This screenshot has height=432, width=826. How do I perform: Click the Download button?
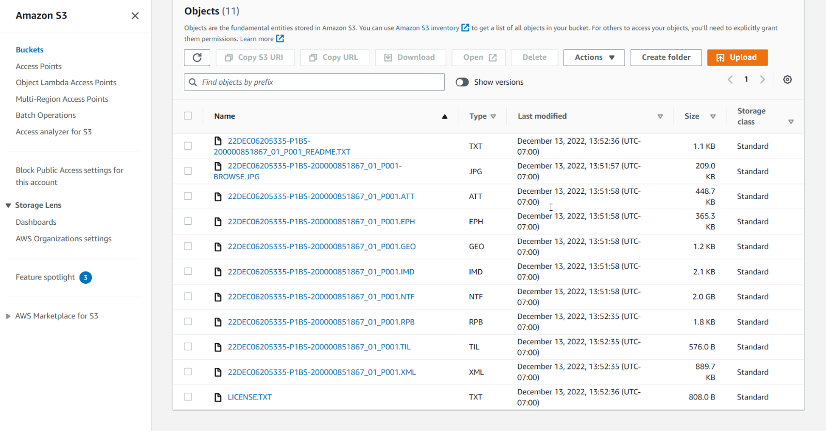(x=410, y=57)
